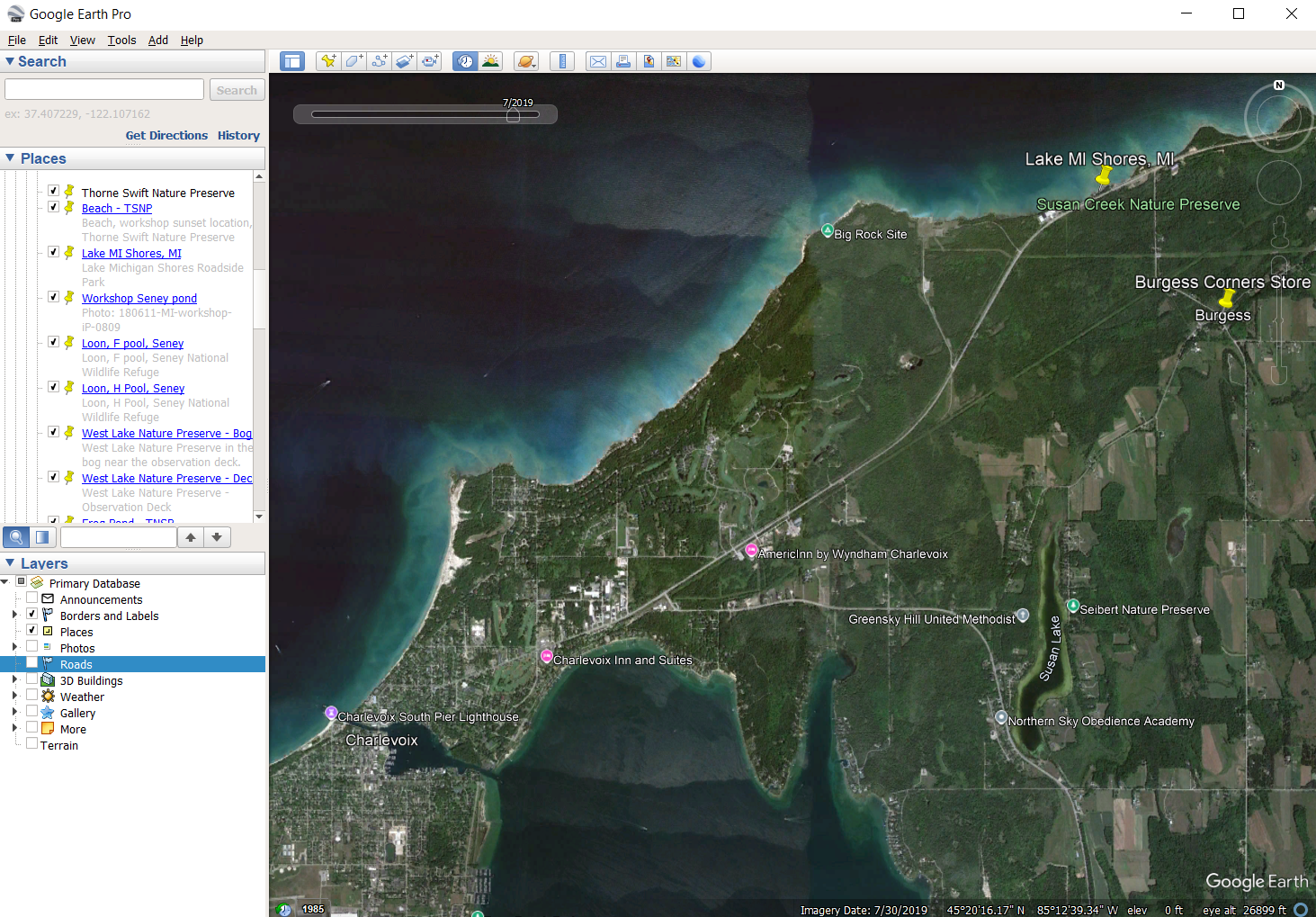This screenshot has width=1316, height=917.
Task: Click in the main search input field
Action: 104,89
